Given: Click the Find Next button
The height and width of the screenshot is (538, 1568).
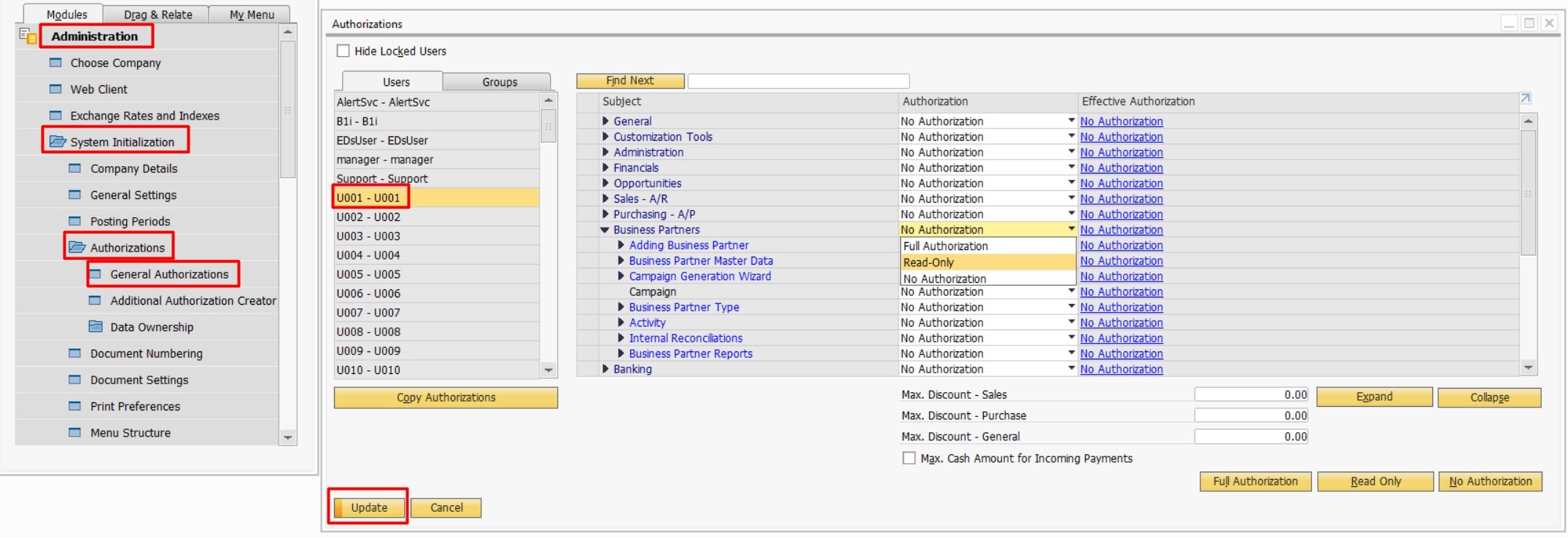Looking at the screenshot, I should tap(630, 80).
